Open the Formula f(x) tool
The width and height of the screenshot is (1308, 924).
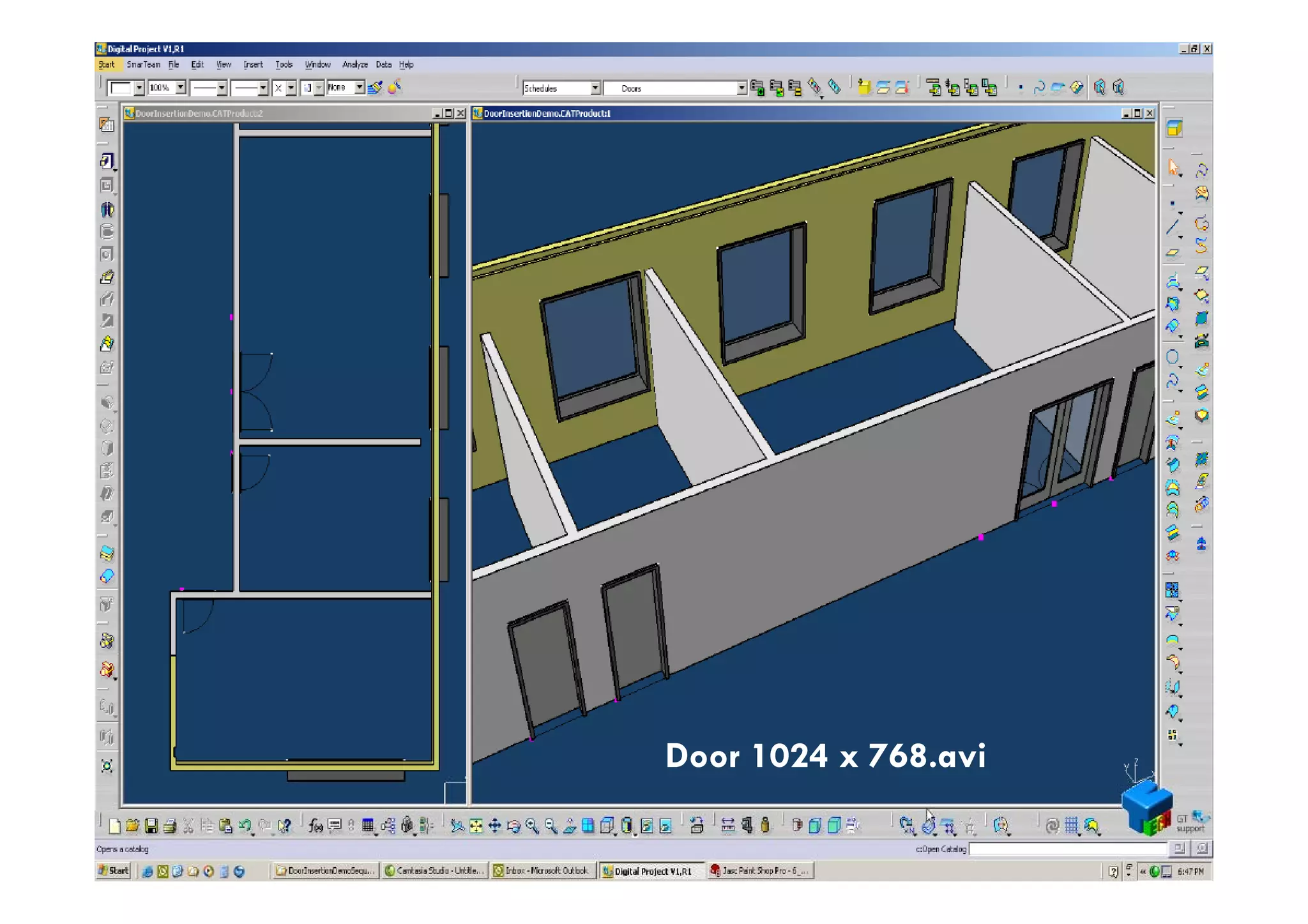[316, 826]
